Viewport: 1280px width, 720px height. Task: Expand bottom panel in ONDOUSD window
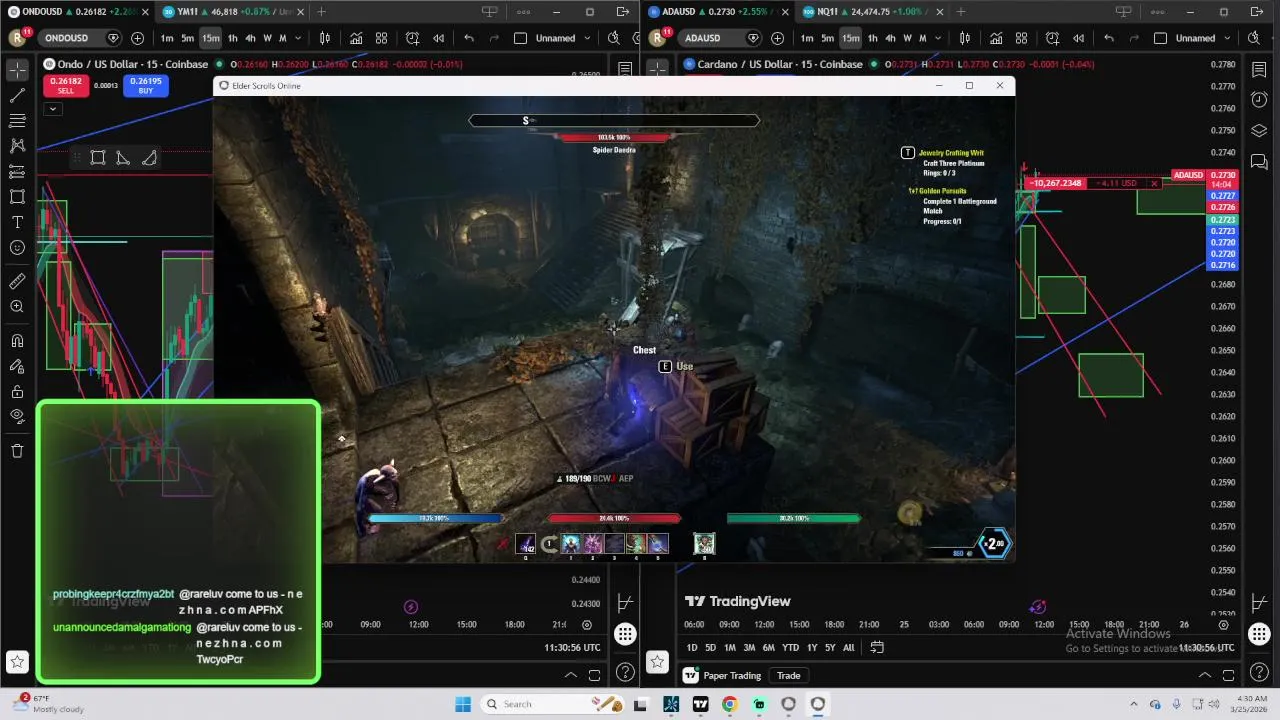tap(571, 675)
